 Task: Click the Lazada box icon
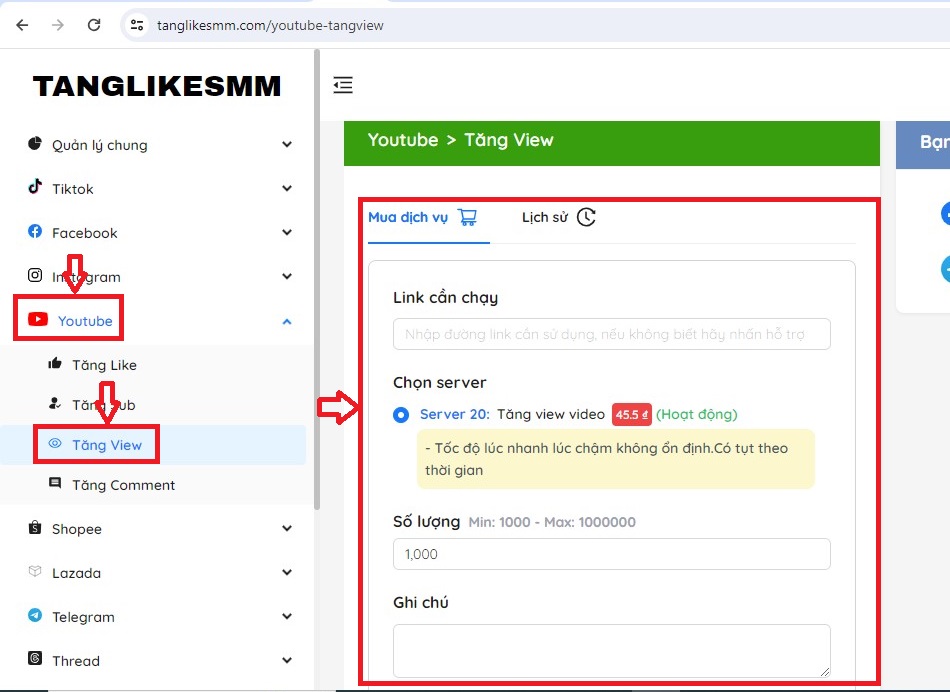coord(35,571)
